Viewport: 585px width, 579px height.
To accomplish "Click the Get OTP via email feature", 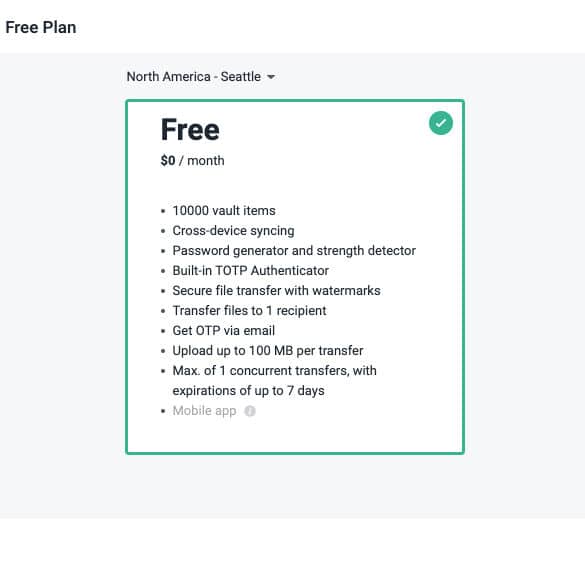I will (223, 331).
